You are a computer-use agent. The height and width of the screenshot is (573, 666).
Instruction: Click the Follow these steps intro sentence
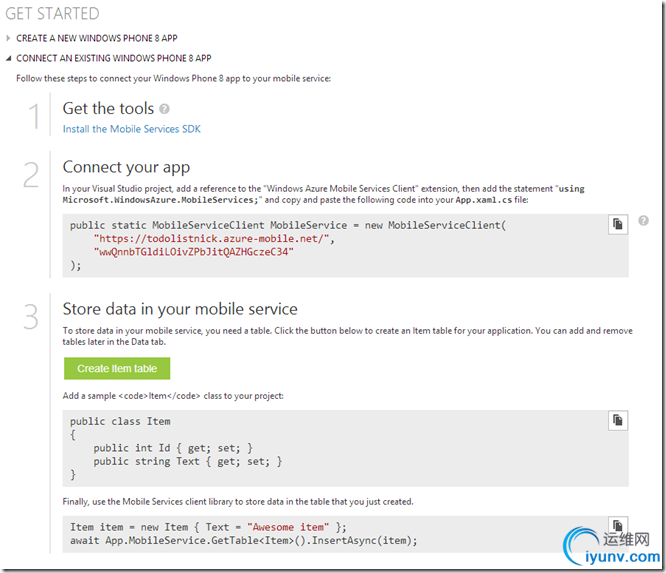point(173,79)
